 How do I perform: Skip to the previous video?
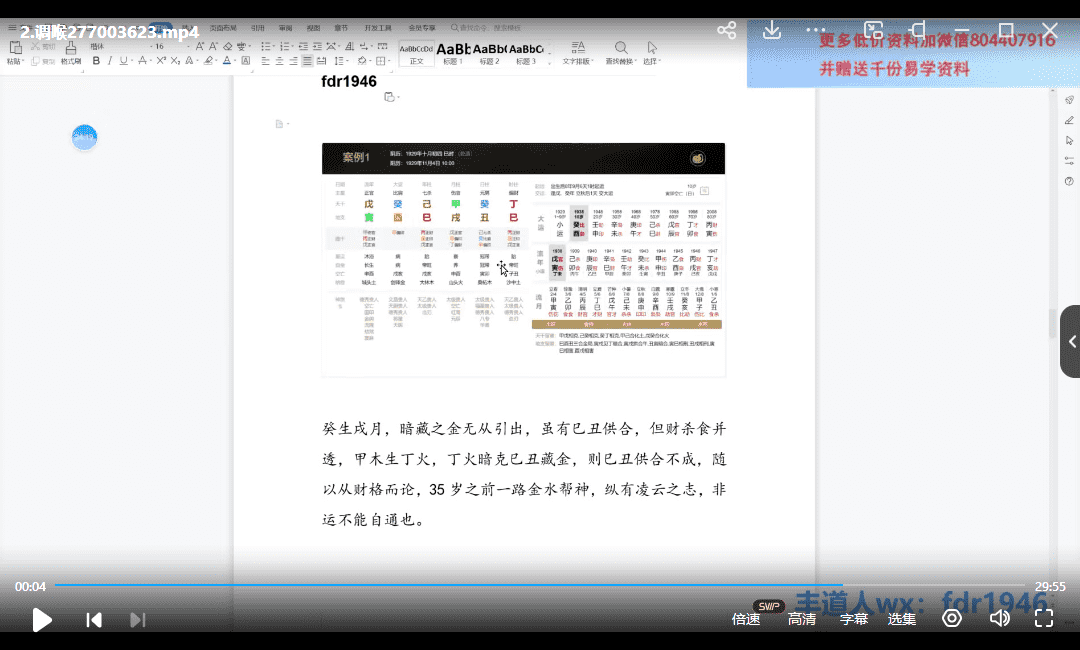pos(94,620)
